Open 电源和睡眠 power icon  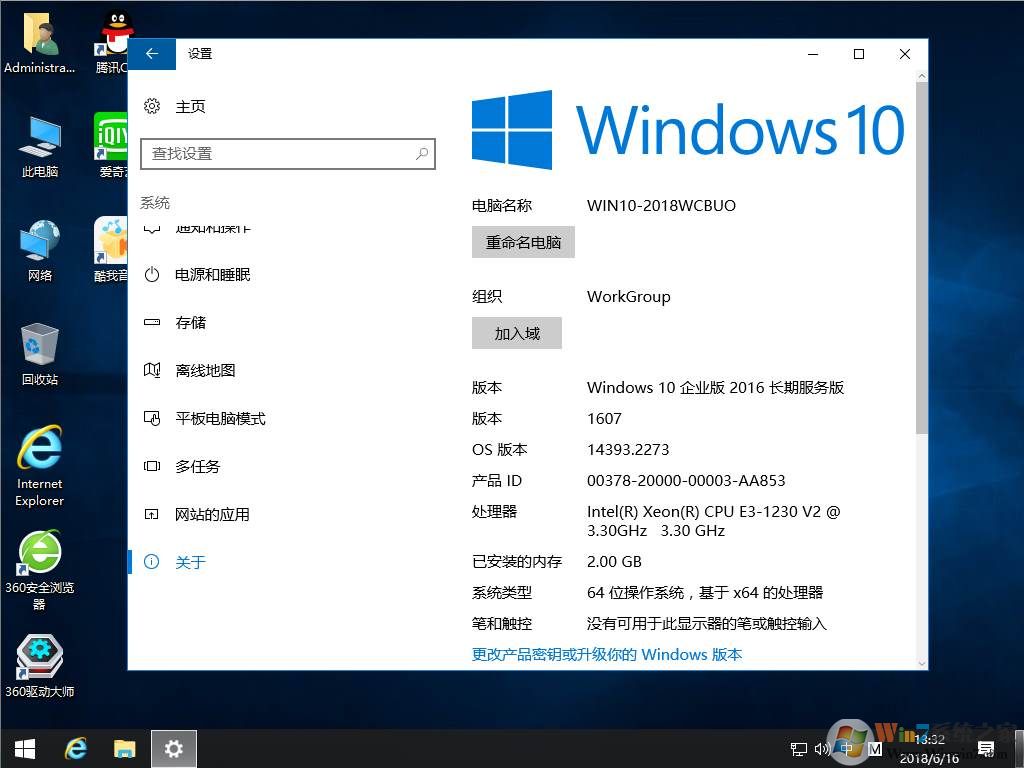pos(152,274)
